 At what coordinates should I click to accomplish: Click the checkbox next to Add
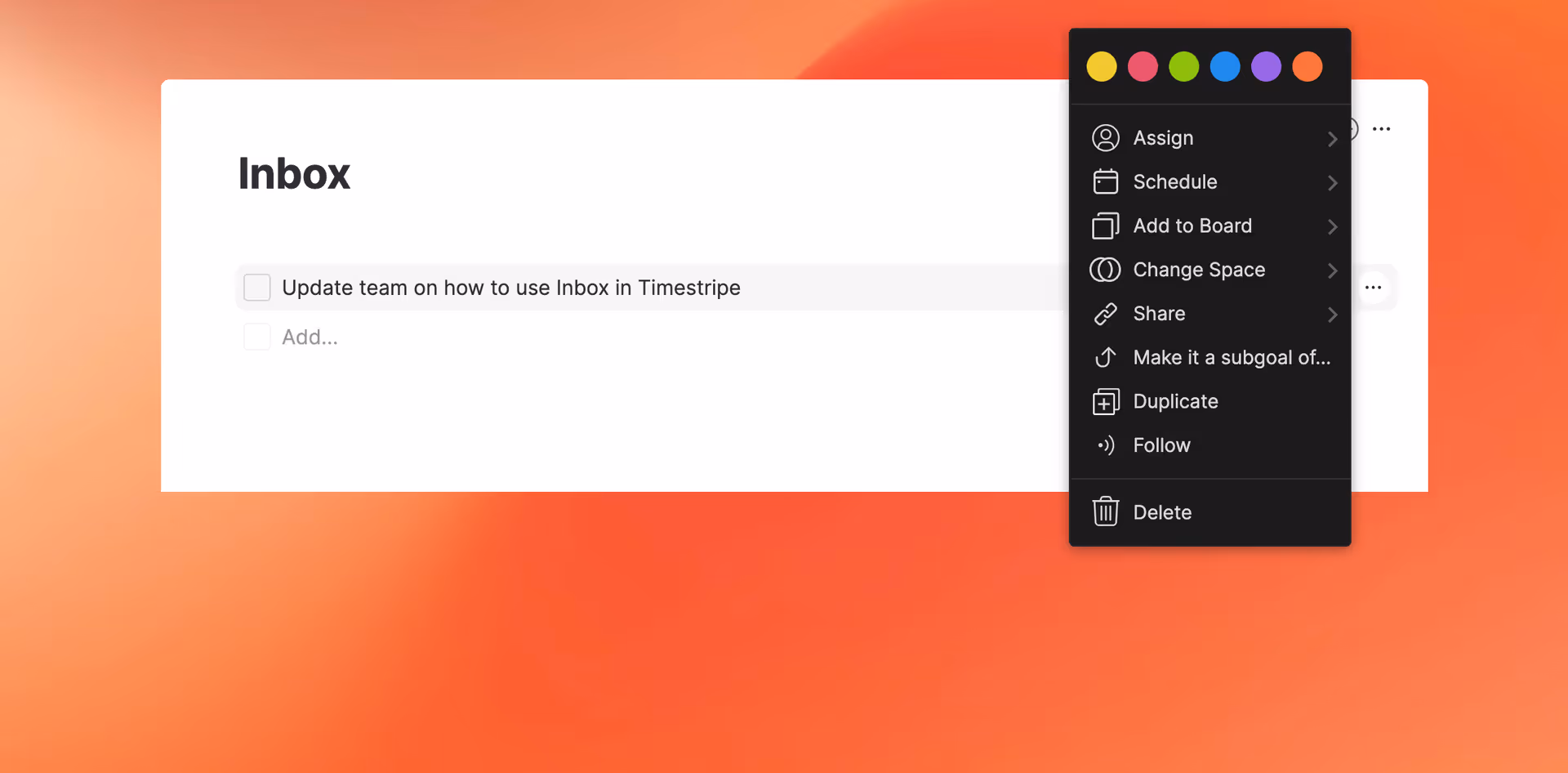[x=256, y=336]
